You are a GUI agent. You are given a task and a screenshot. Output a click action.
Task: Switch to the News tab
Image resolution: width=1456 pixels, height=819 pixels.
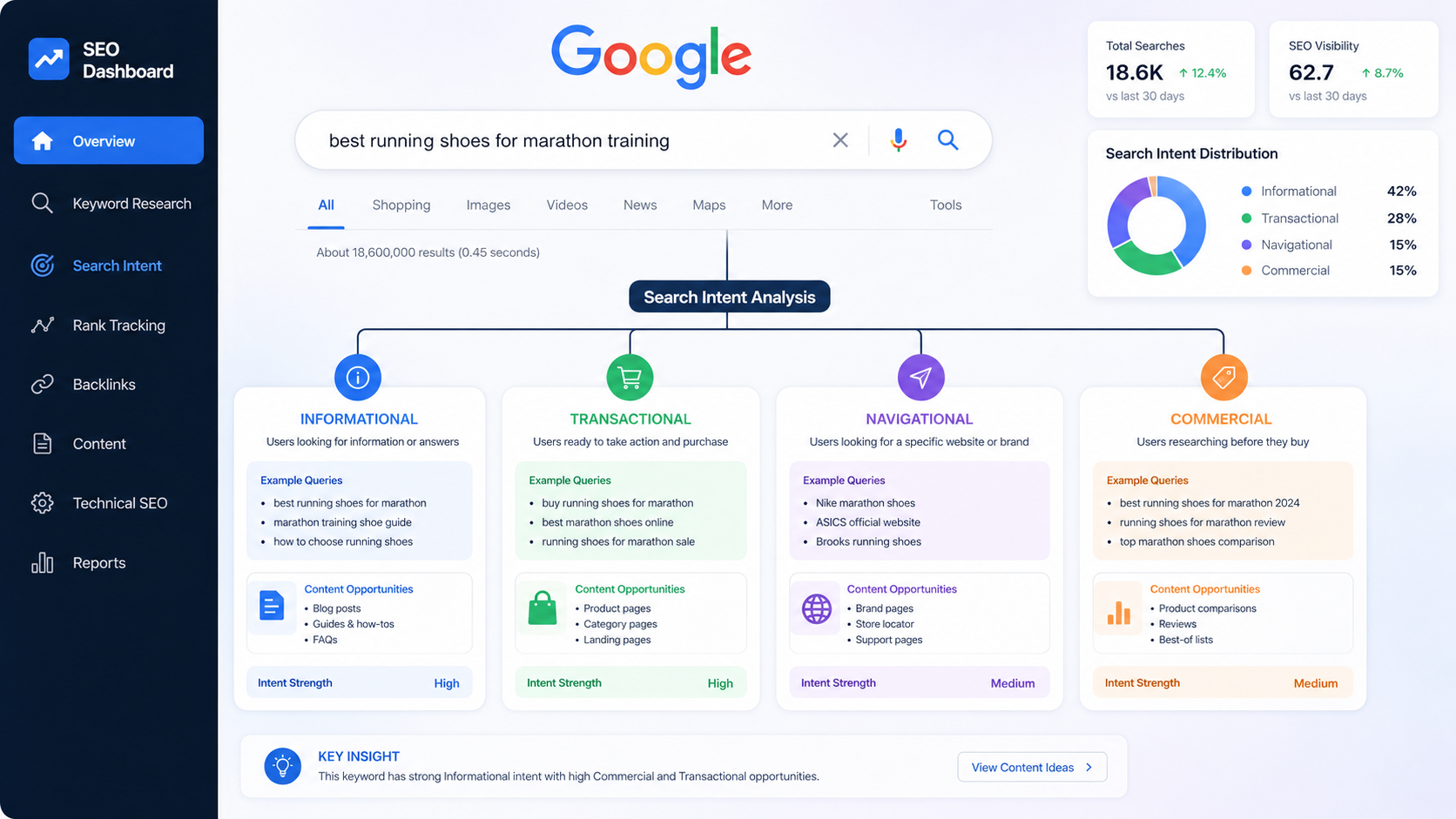(640, 205)
